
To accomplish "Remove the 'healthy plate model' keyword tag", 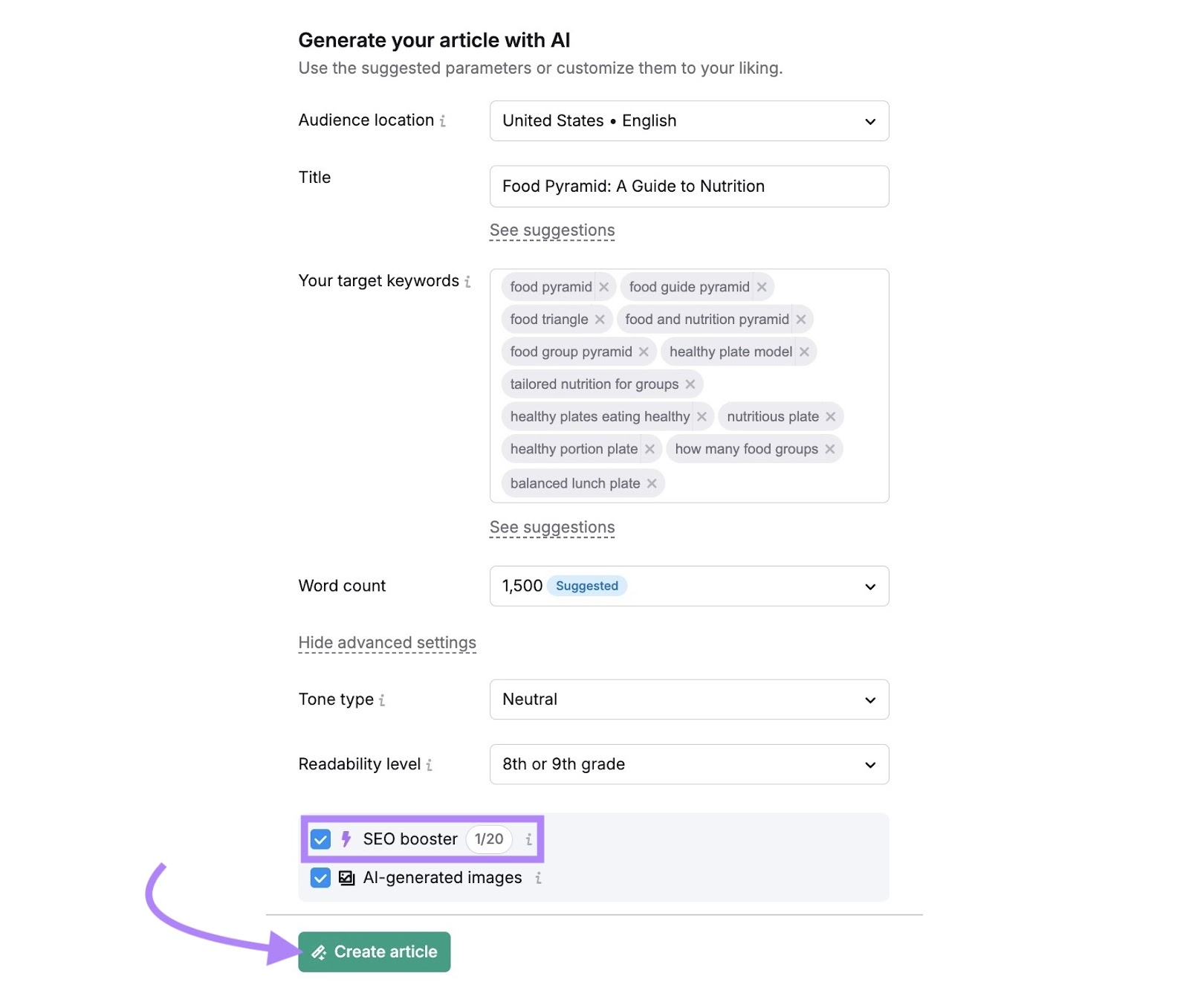I will click(805, 352).
